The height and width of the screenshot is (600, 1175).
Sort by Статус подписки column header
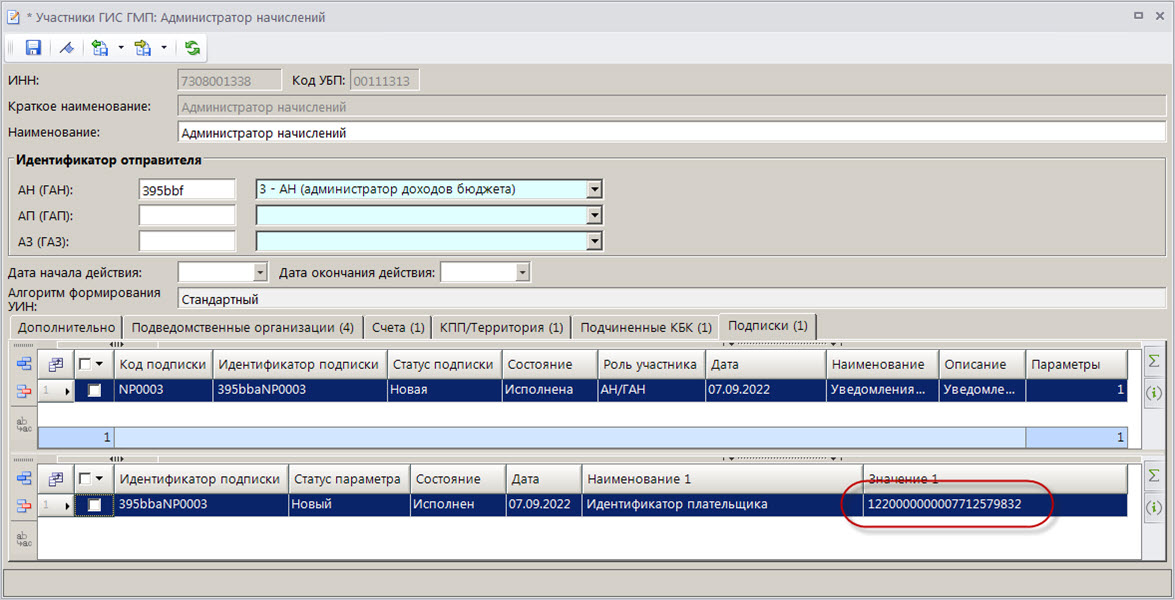click(x=443, y=364)
